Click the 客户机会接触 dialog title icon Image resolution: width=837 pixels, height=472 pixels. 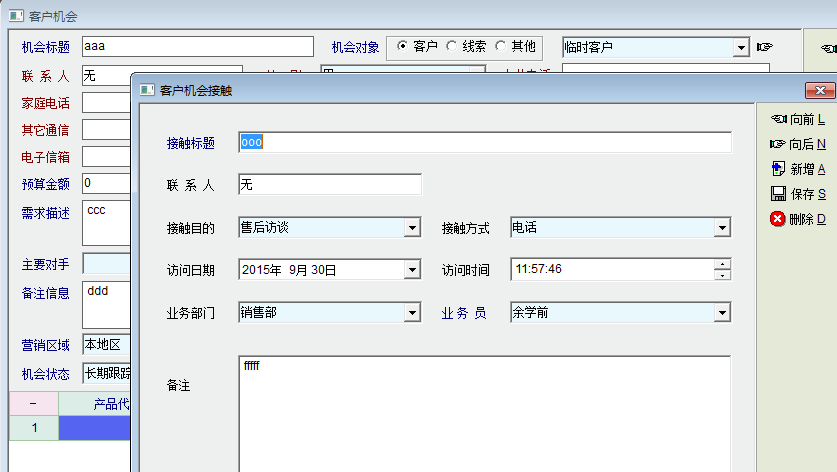click(147, 91)
